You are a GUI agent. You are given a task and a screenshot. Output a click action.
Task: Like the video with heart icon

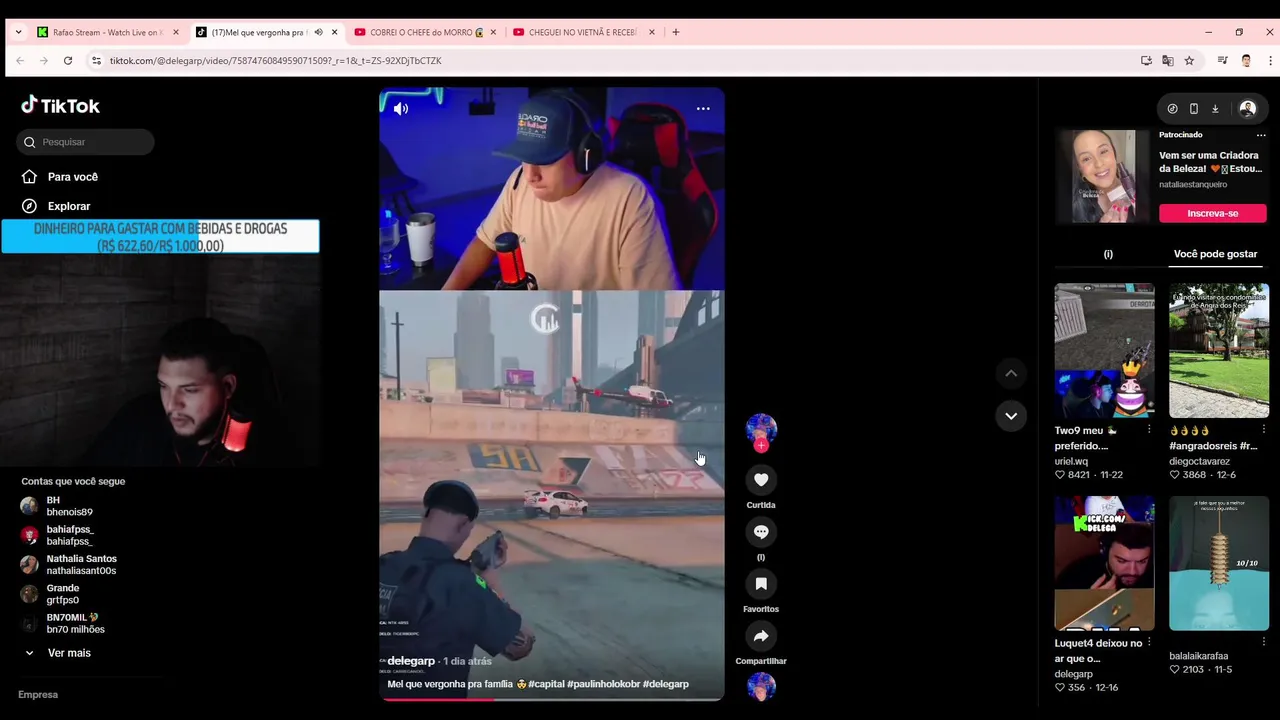tap(761, 480)
